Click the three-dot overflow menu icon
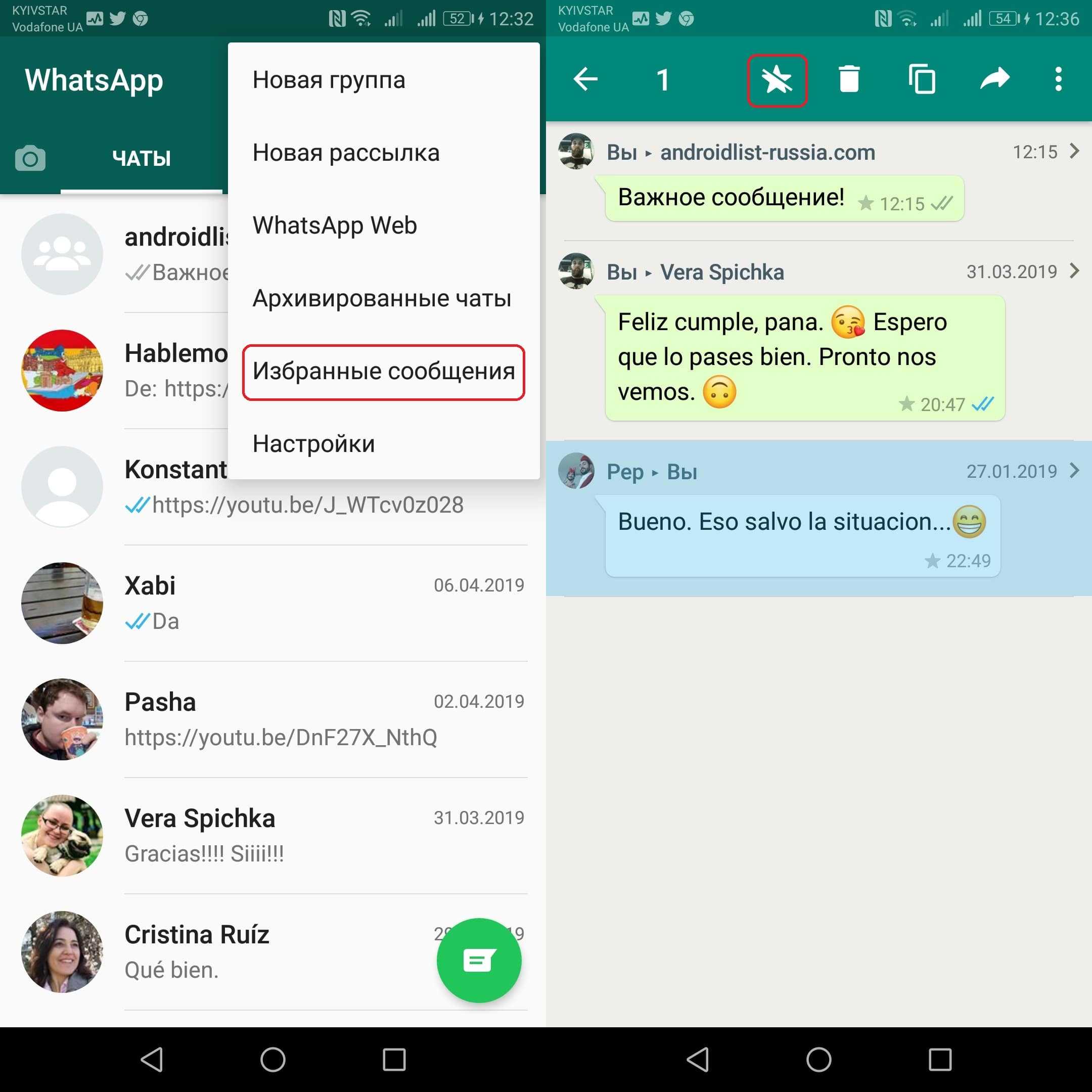This screenshot has height=1092, width=1092. (1056, 77)
